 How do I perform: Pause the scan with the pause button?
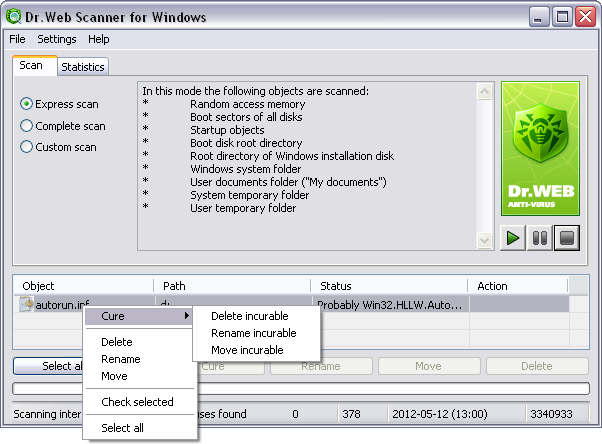point(540,238)
